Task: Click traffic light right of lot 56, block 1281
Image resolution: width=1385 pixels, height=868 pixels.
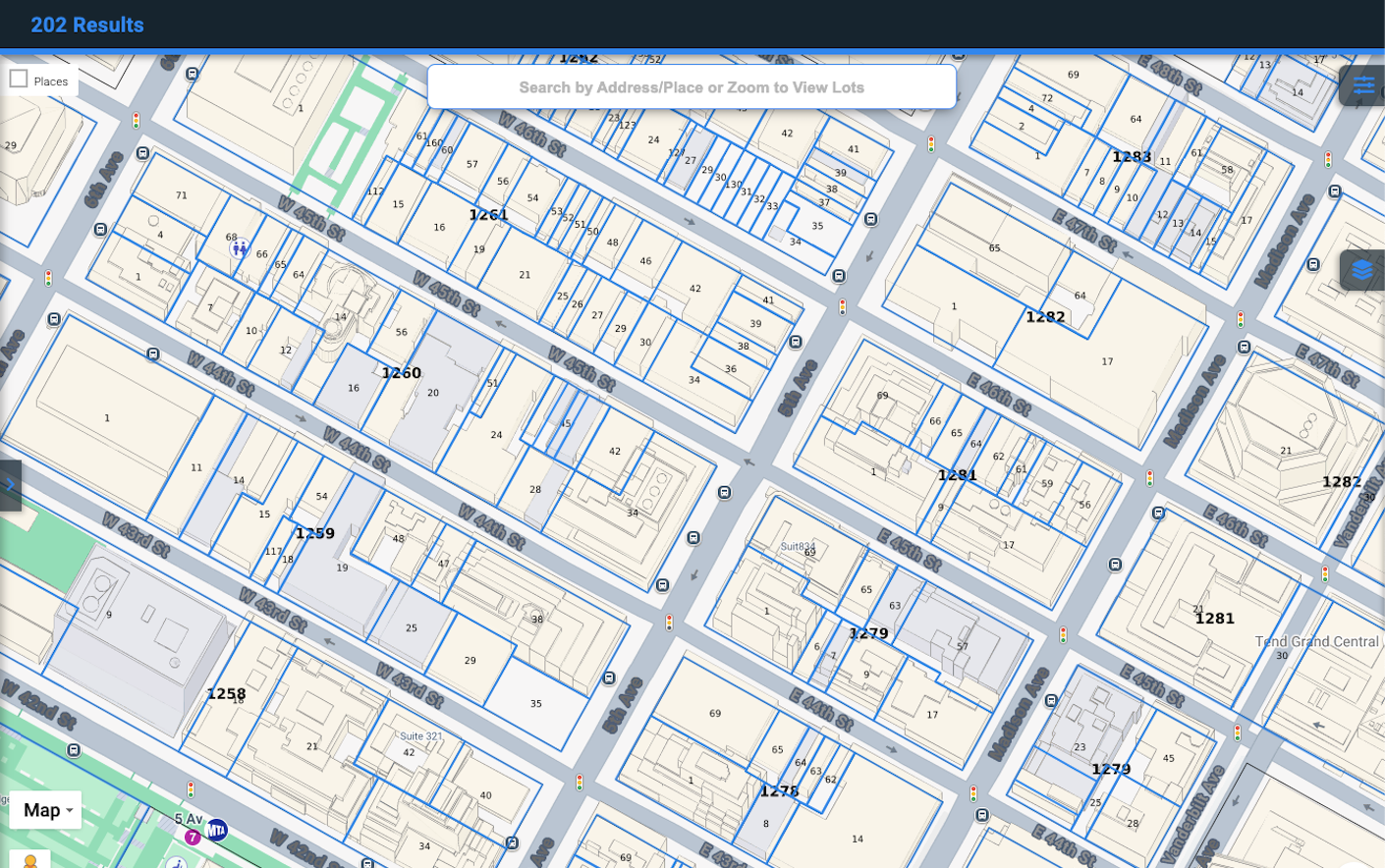Action: click(x=1149, y=478)
